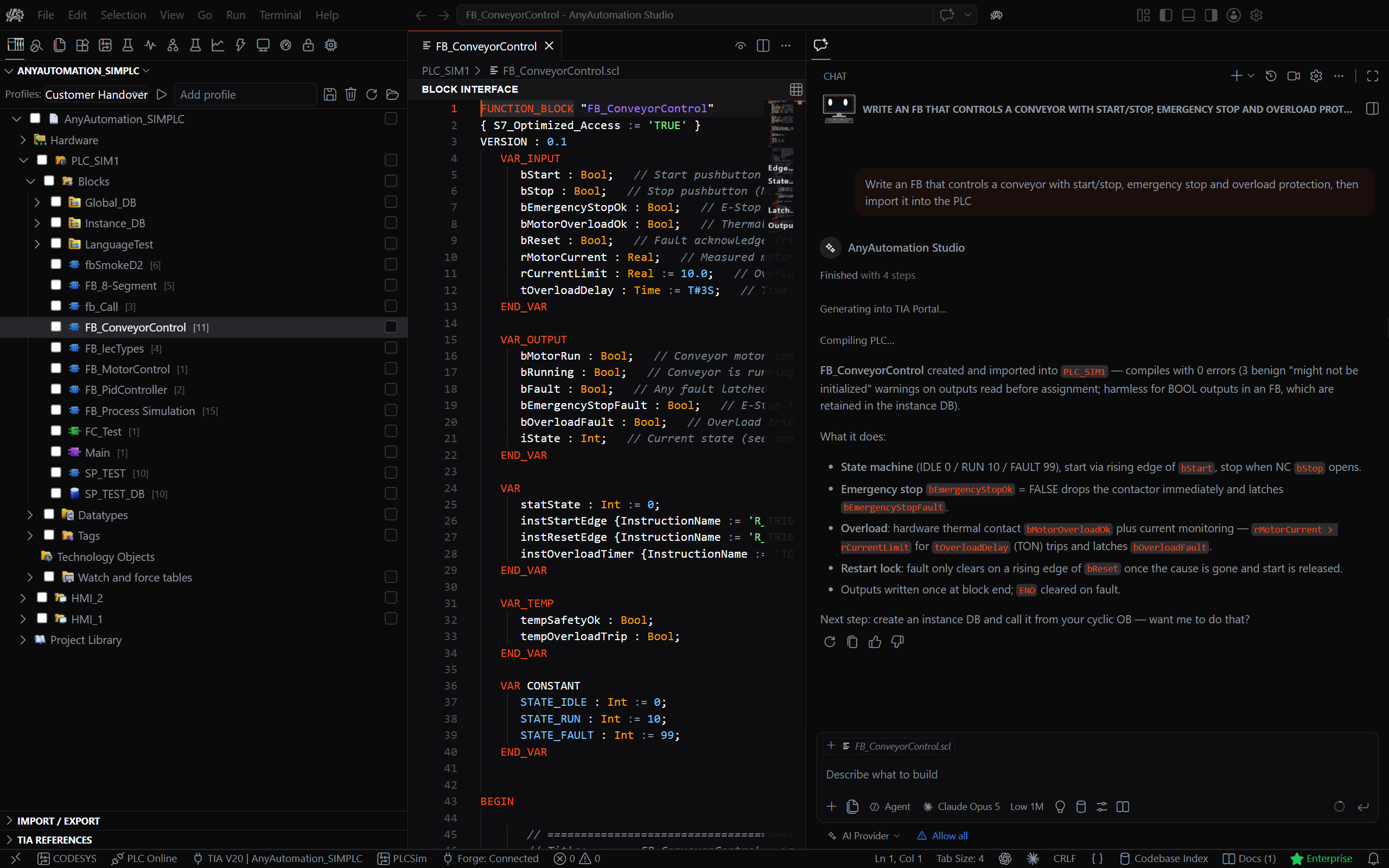Screen dimensions: 1389x868
Task: Click the Agent mode button
Action: pos(890,807)
